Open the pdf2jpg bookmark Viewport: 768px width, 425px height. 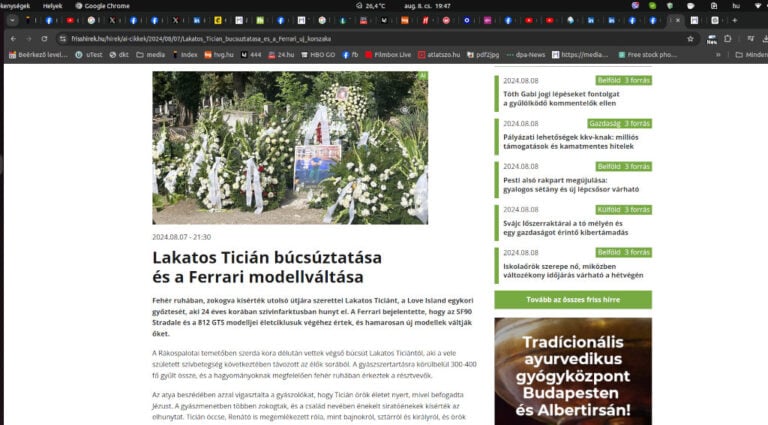click(483, 55)
